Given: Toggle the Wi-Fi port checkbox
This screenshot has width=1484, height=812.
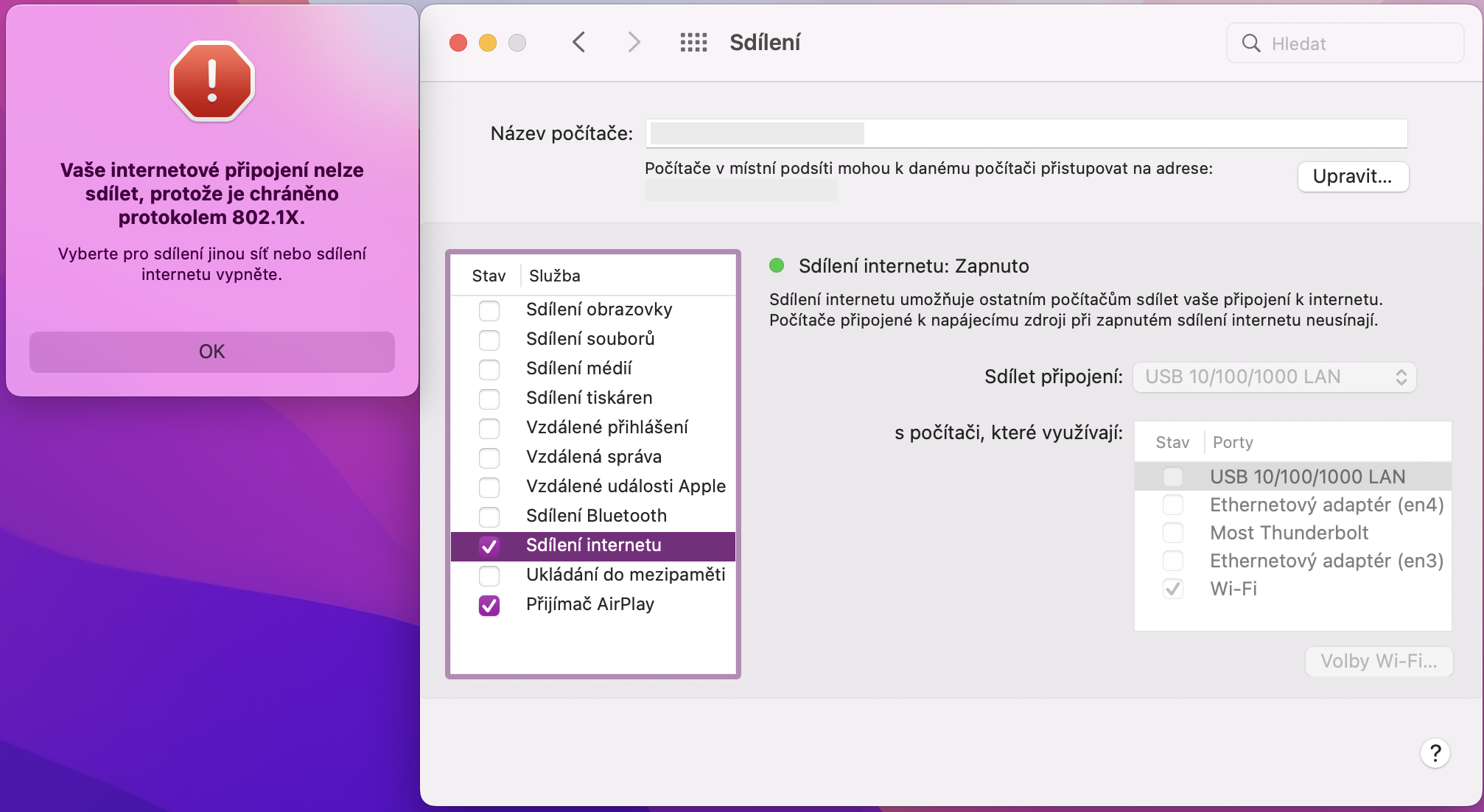Looking at the screenshot, I should [1173, 589].
